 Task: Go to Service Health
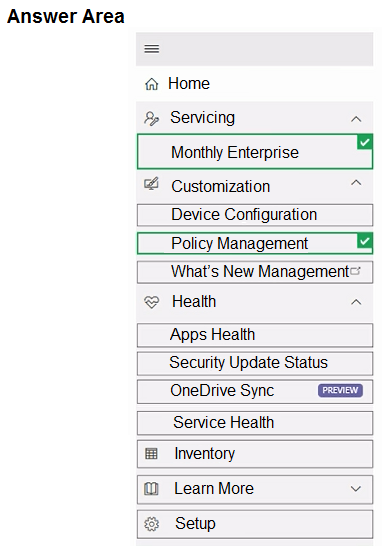[255, 423]
